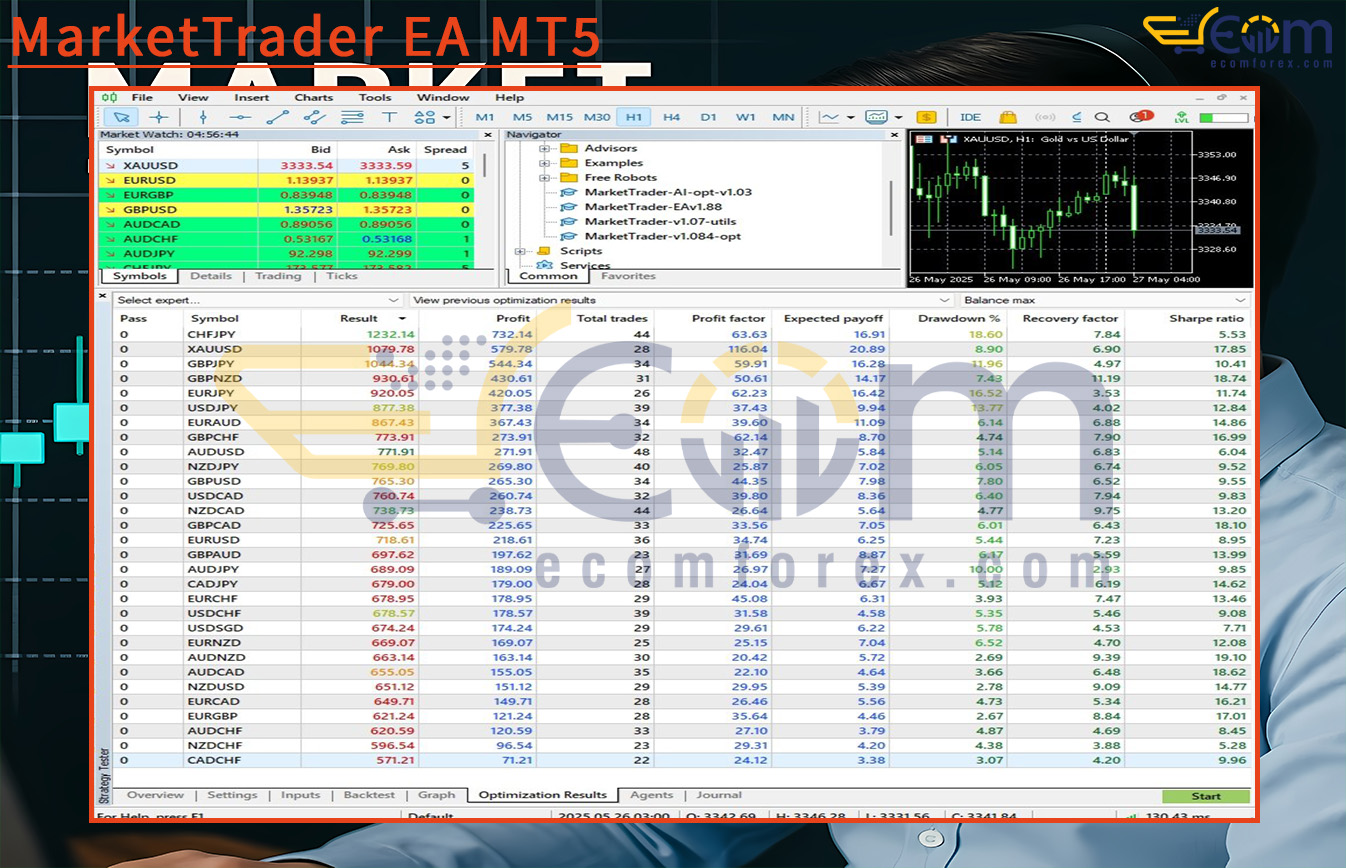Image resolution: width=1346 pixels, height=868 pixels.
Task: Open the chart type dropdown arrow
Action: coord(851,117)
